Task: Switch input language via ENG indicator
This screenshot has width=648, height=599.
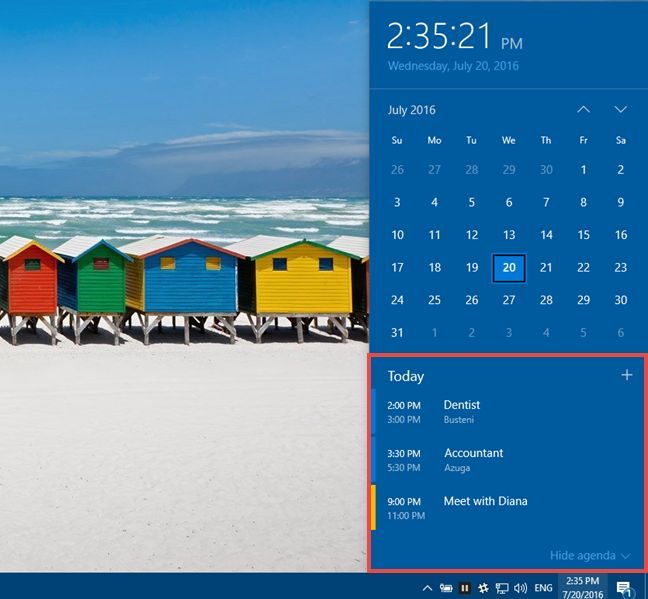Action: click(x=543, y=587)
